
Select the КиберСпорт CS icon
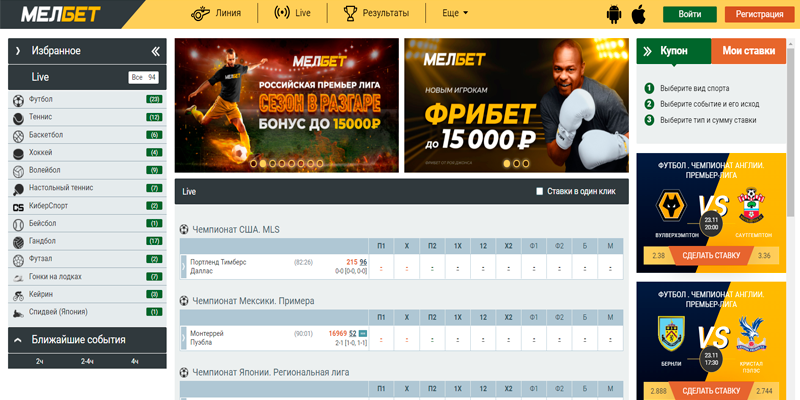[18, 207]
